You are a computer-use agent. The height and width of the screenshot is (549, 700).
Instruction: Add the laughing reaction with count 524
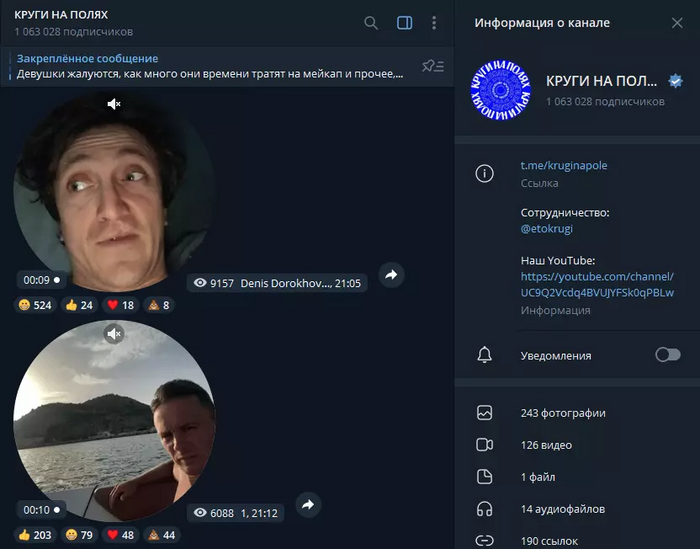[x=35, y=305]
